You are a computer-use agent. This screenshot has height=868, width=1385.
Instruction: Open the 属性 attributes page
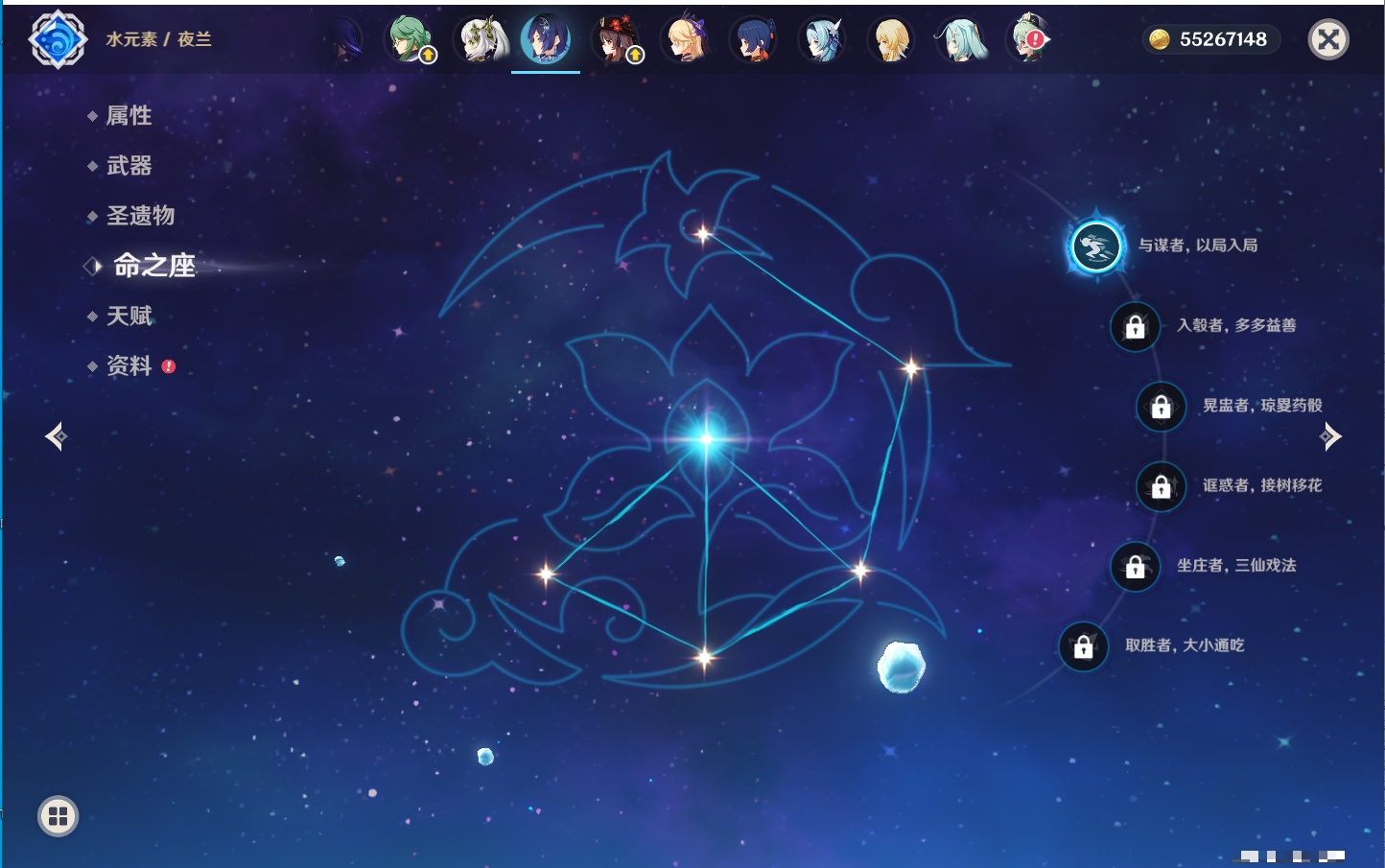click(129, 116)
